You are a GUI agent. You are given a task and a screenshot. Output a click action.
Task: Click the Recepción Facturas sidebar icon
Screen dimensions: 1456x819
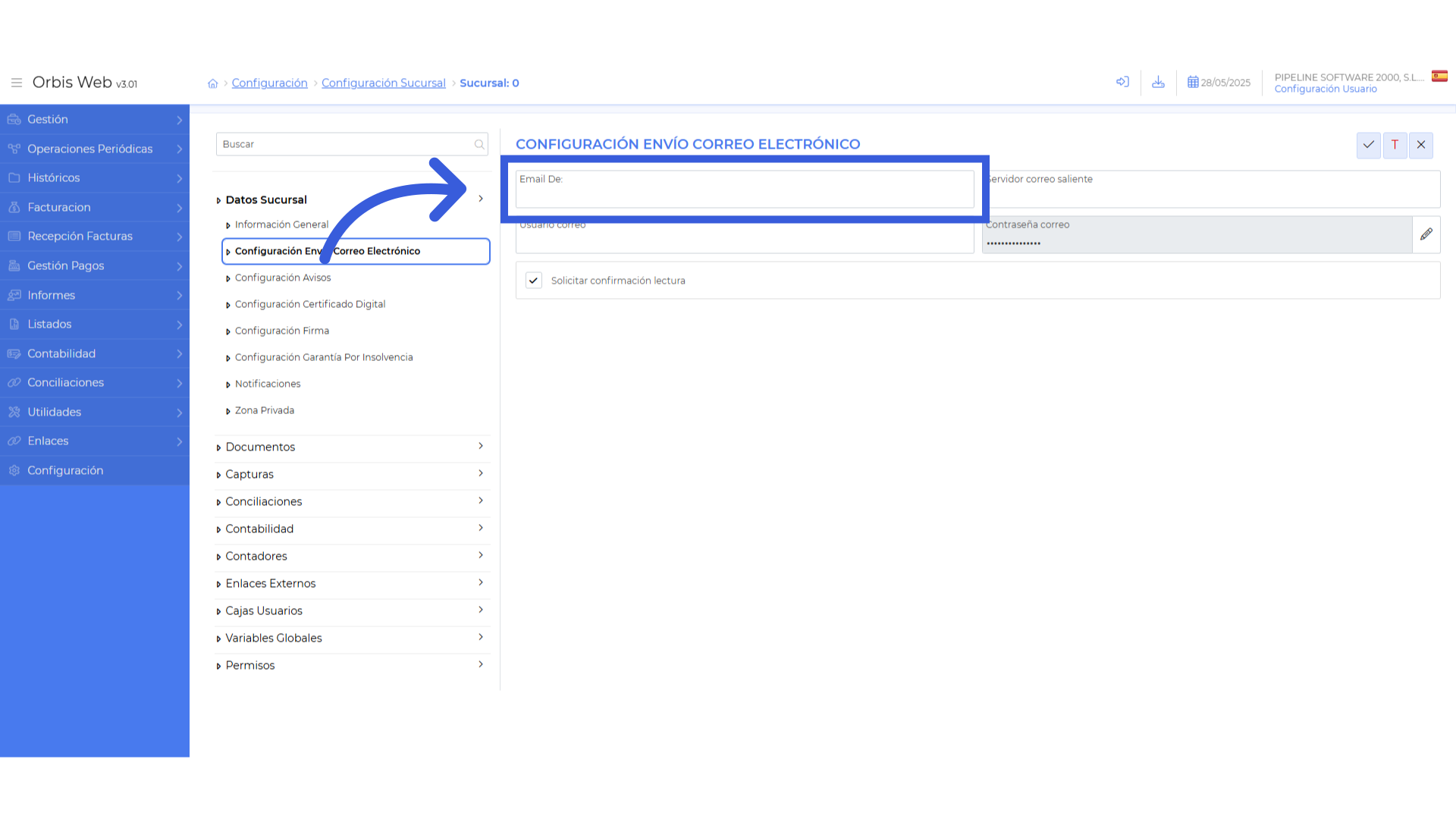pyautogui.click(x=14, y=236)
